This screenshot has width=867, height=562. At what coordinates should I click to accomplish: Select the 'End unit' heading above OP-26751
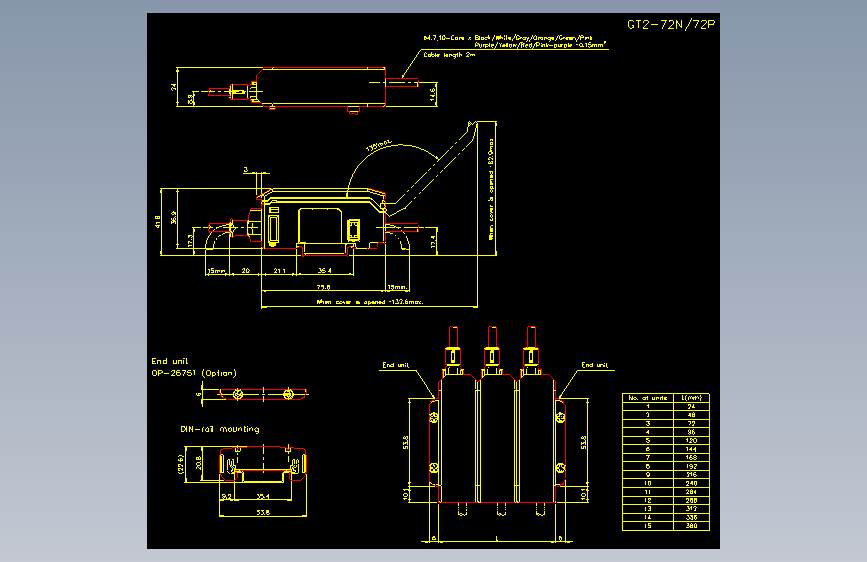pos(170,361)
